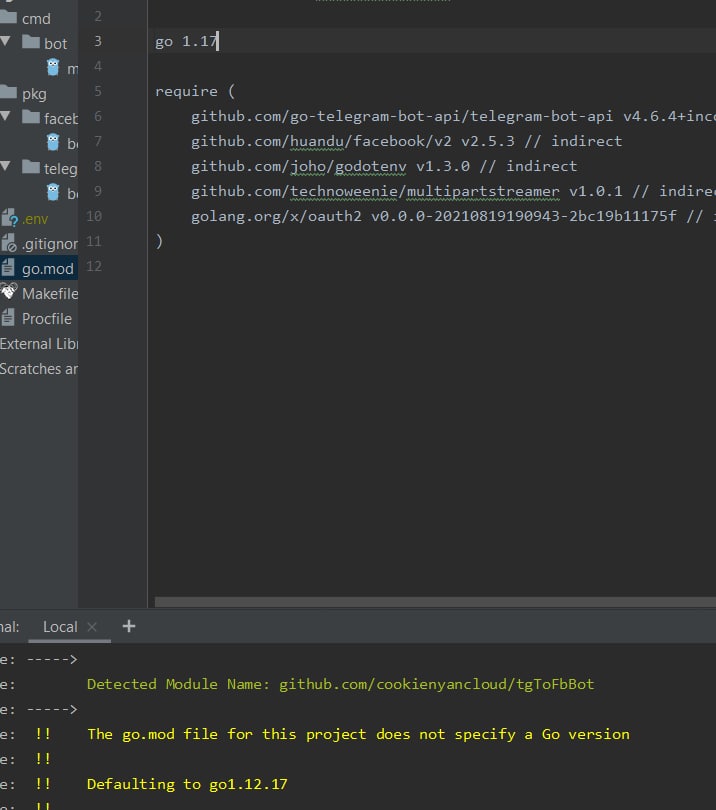This screenshot has width=716, height=810.
Task: Click 'Defaulting to go1.12.17' terminal text
Action: pyautogui.click(x=187, y=784)
